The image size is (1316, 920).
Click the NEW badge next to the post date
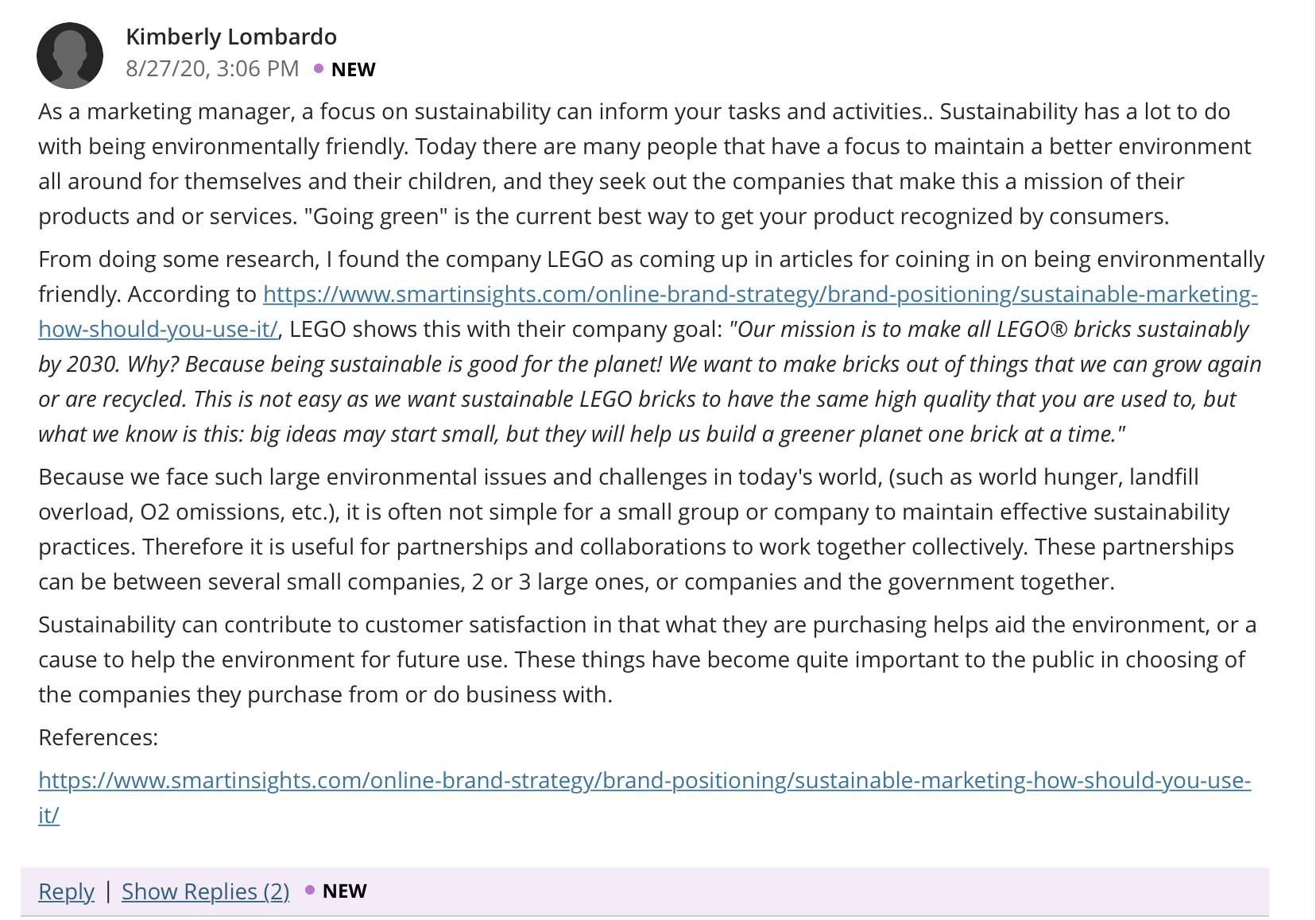(353, 70)
